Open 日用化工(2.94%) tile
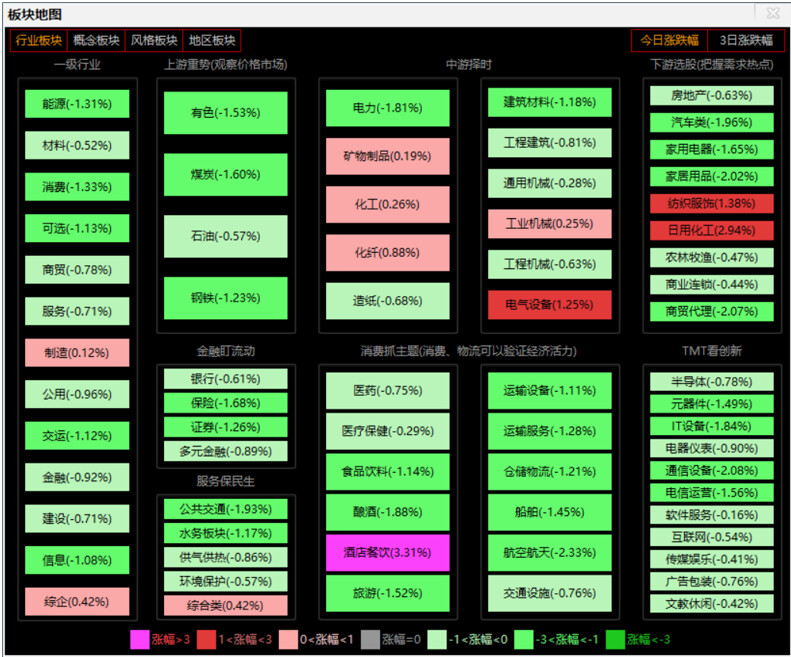The height and width of the screenshot is (657, 791). coord(712,231)
